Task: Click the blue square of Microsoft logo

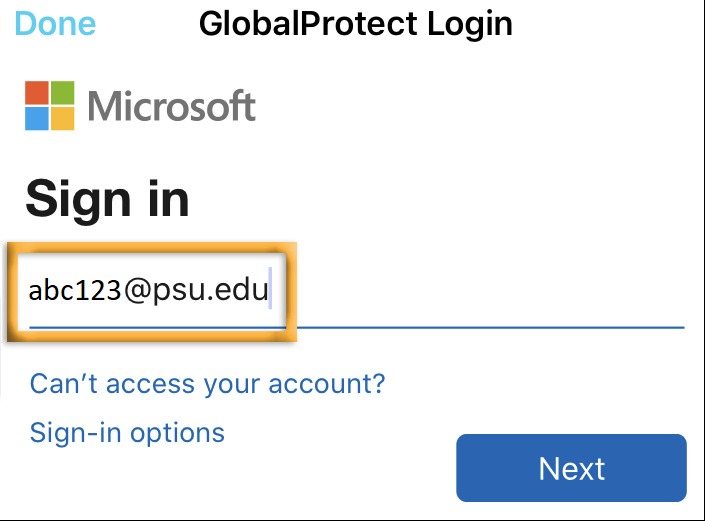Action: pos(37,118)
